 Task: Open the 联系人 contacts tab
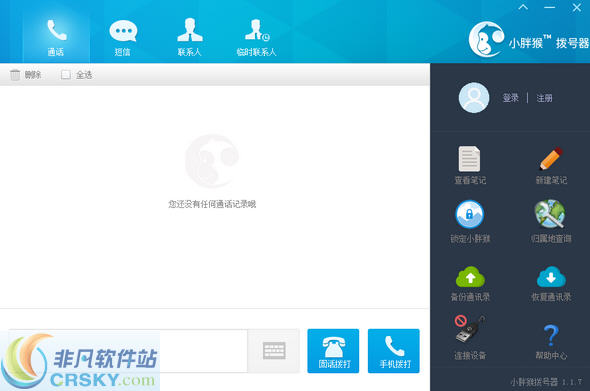[x=190, y=38]
